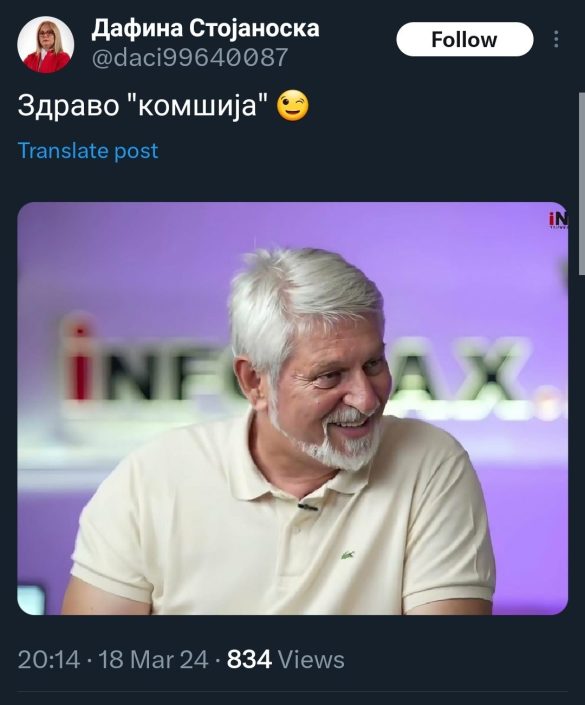Image resolution: width=585 pixels, height=705 pixels.
Task: Click the 18 Mar 24 date
Action: (153, 660)
